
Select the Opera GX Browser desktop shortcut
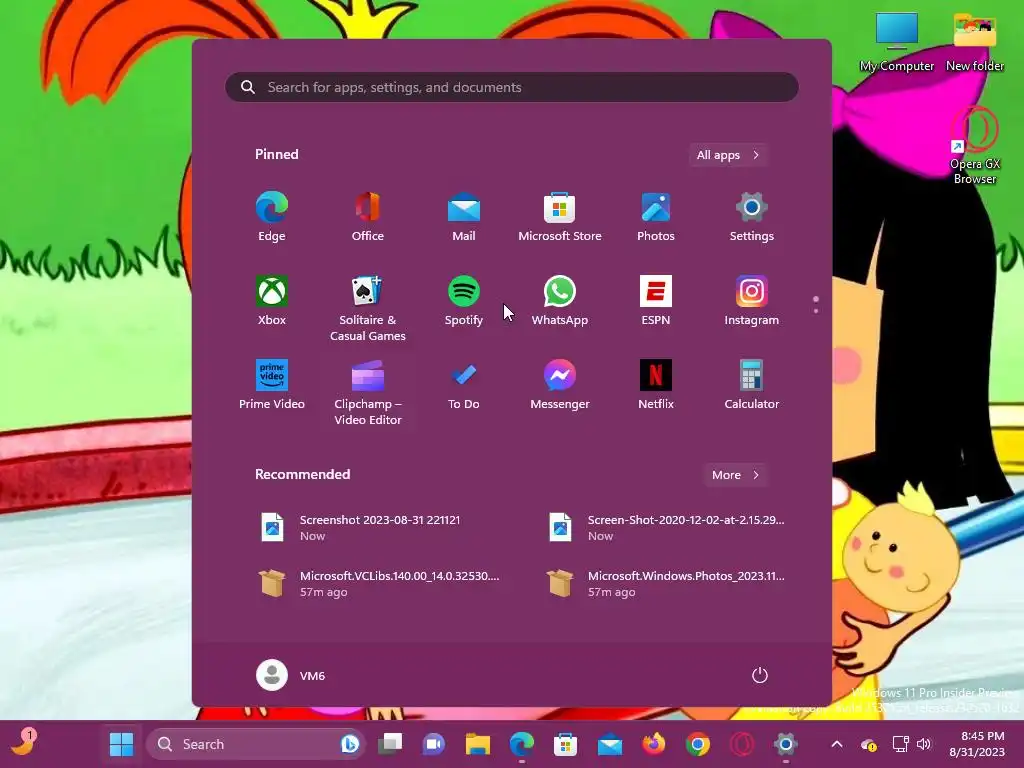pyautogui.click(x=975, y=147)
